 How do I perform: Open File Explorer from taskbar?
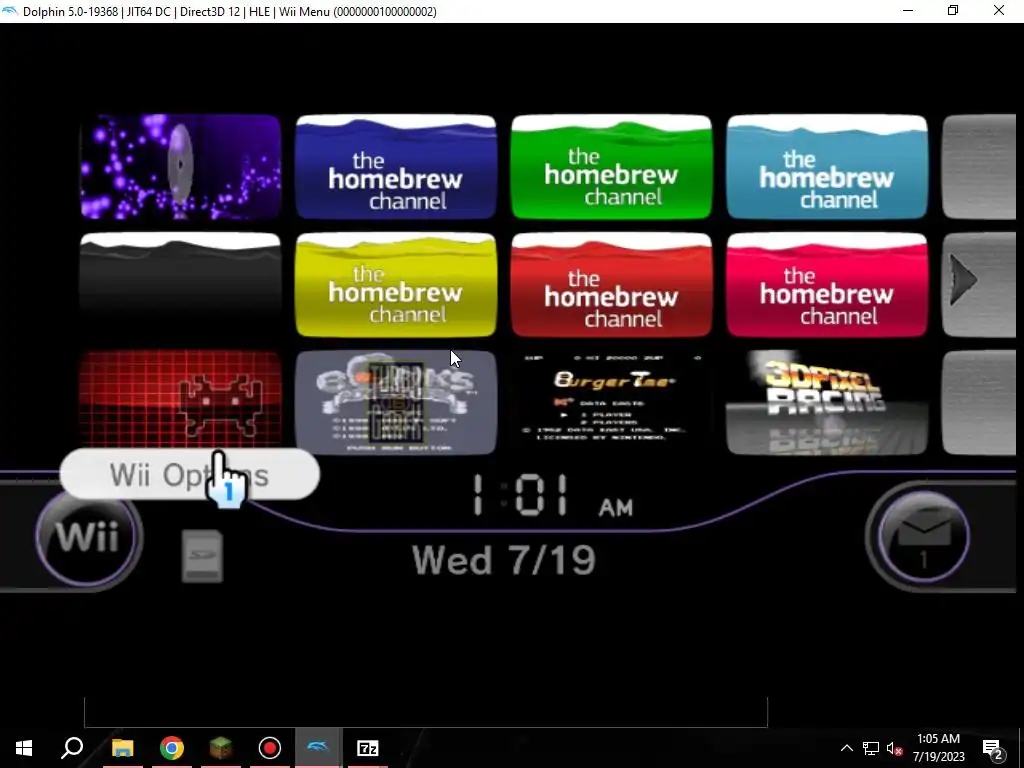123,748
